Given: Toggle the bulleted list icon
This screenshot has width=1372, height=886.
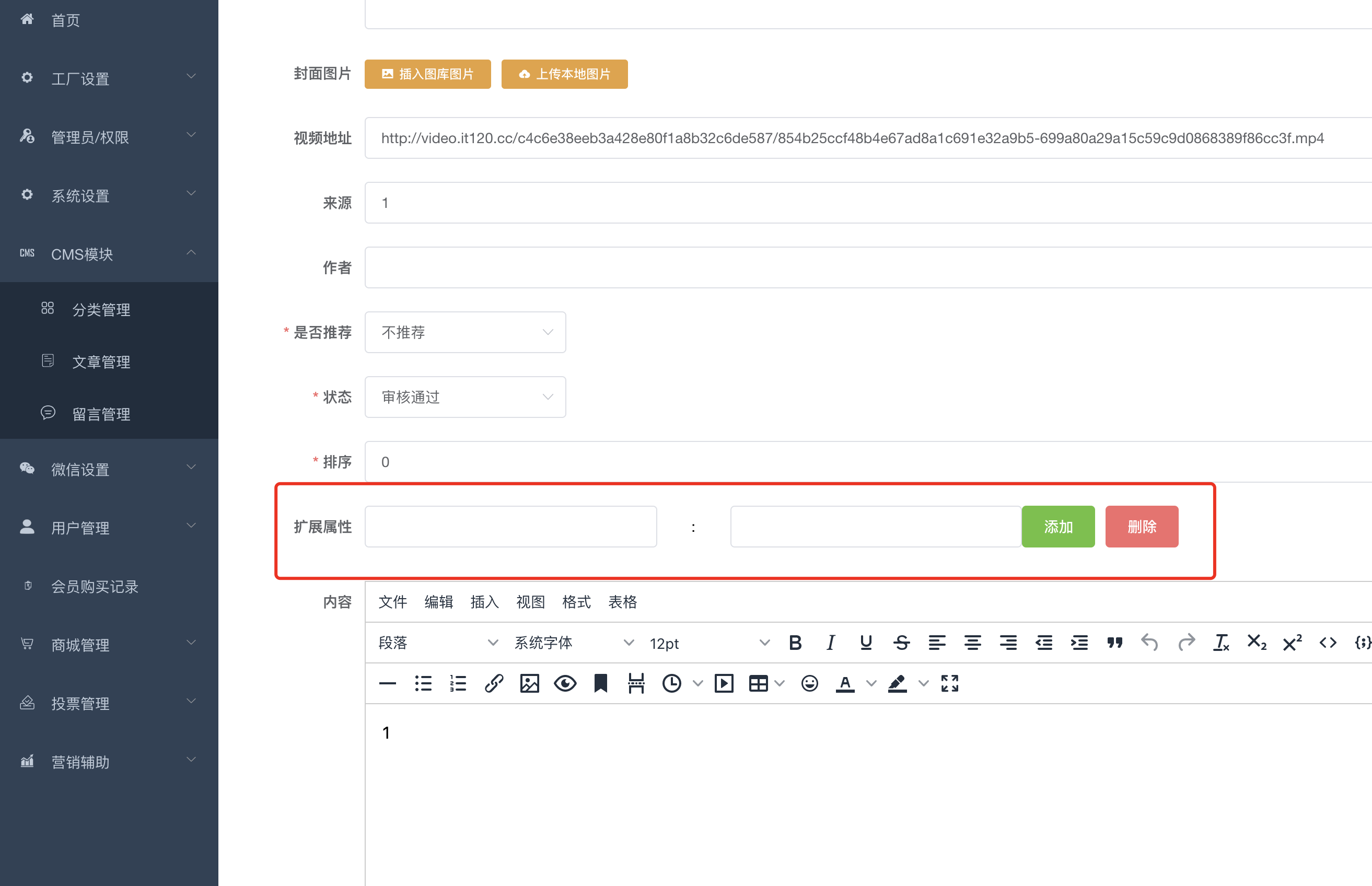Looking at the screenshot, I should 423,683.
